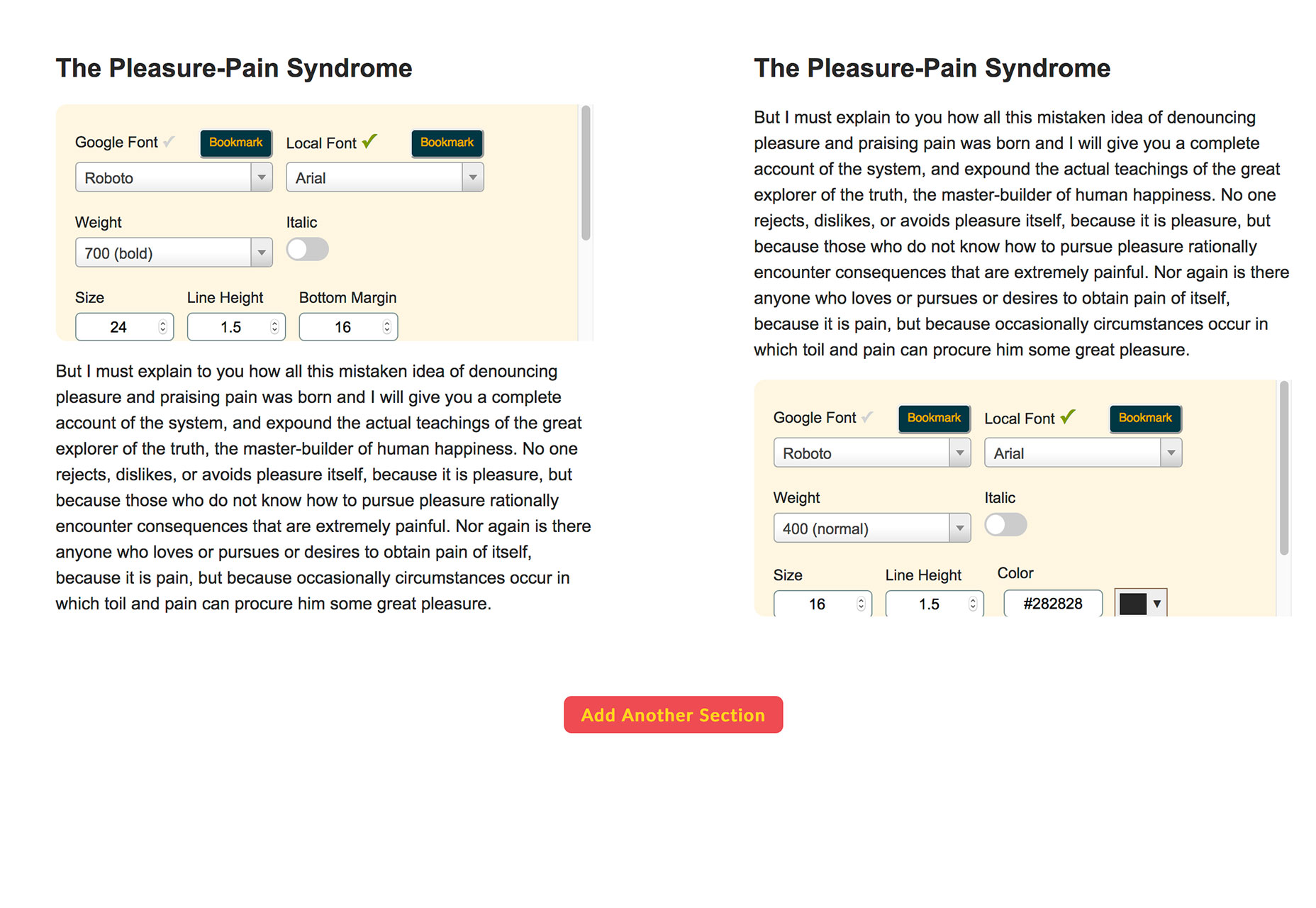The height and width of the screenshot is (908, 1316).
Task: Expand the 400 (normal) Weight dropdown
Action: coord(872,528)
